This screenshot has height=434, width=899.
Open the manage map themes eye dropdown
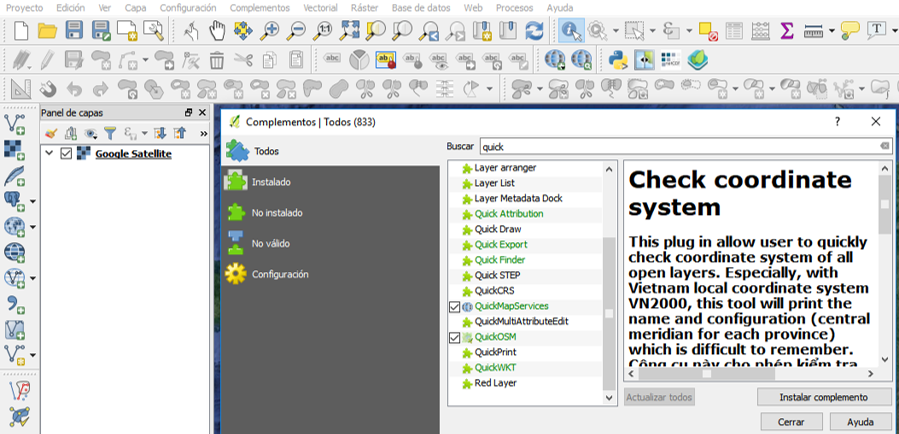[91, 133]
